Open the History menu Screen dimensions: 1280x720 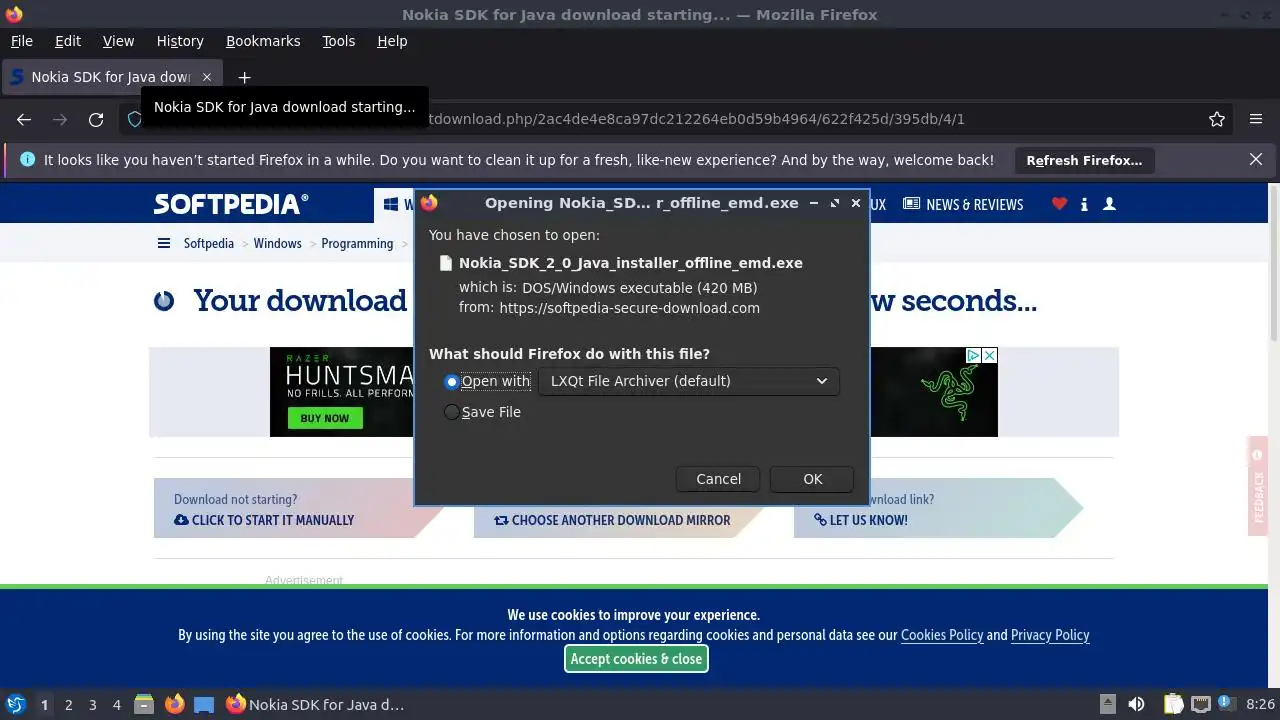point(180,41)
